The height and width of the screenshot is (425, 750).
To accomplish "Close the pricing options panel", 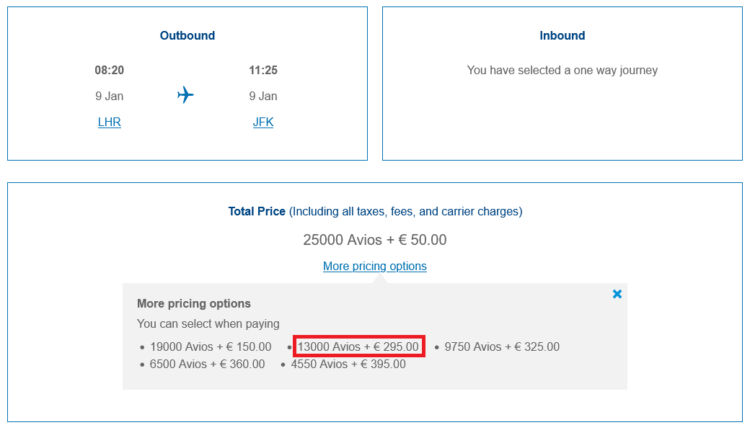I will [617, 294].
